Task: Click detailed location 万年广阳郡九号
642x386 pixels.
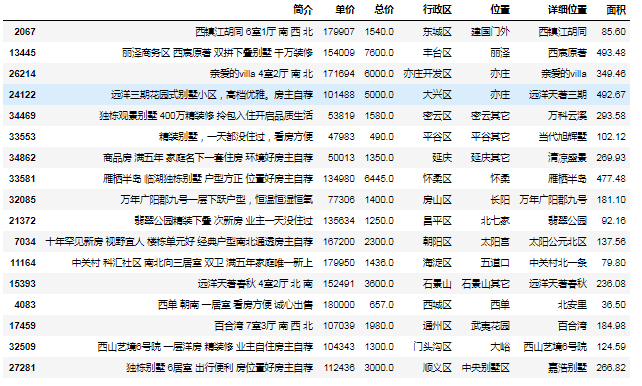Action: click(553, 200)
